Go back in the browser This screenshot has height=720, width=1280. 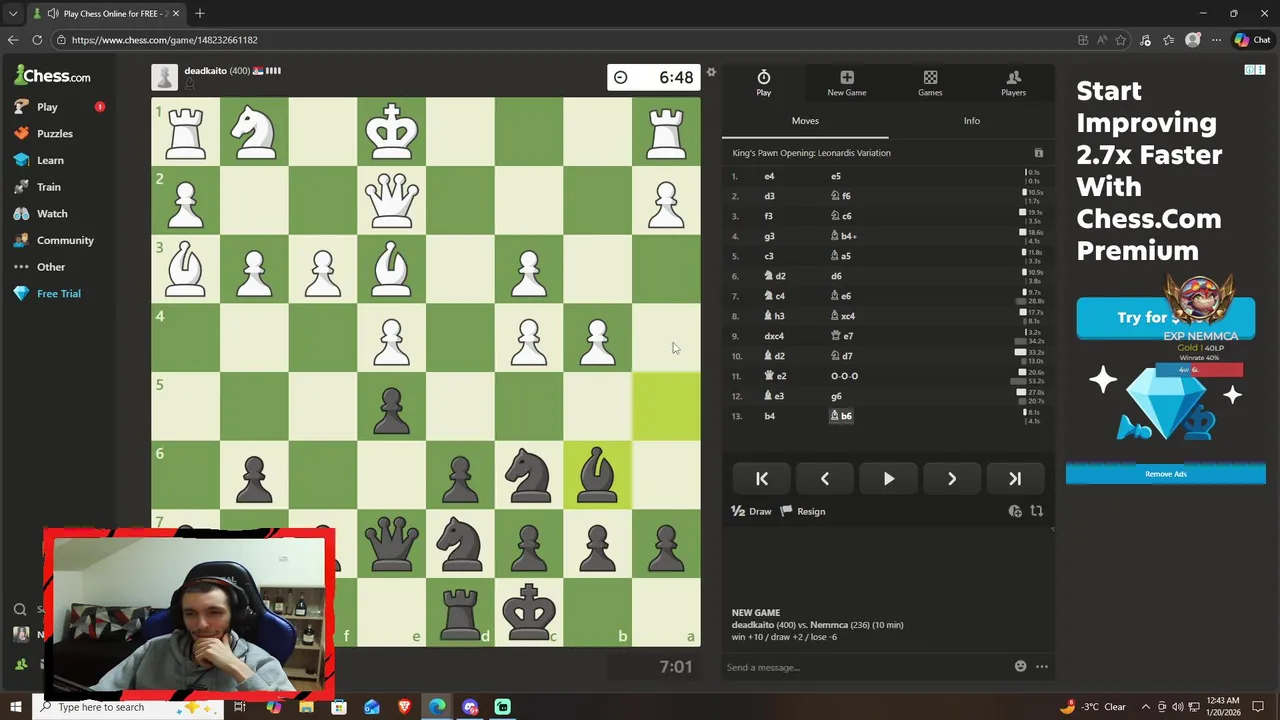click(12, 40)
